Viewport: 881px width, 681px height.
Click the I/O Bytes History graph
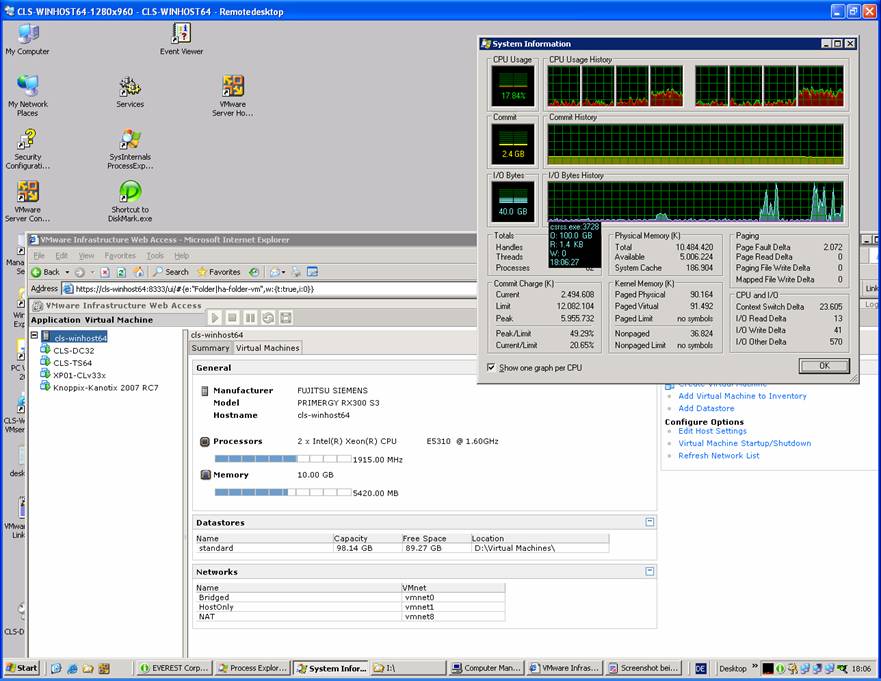pos(696,201)
